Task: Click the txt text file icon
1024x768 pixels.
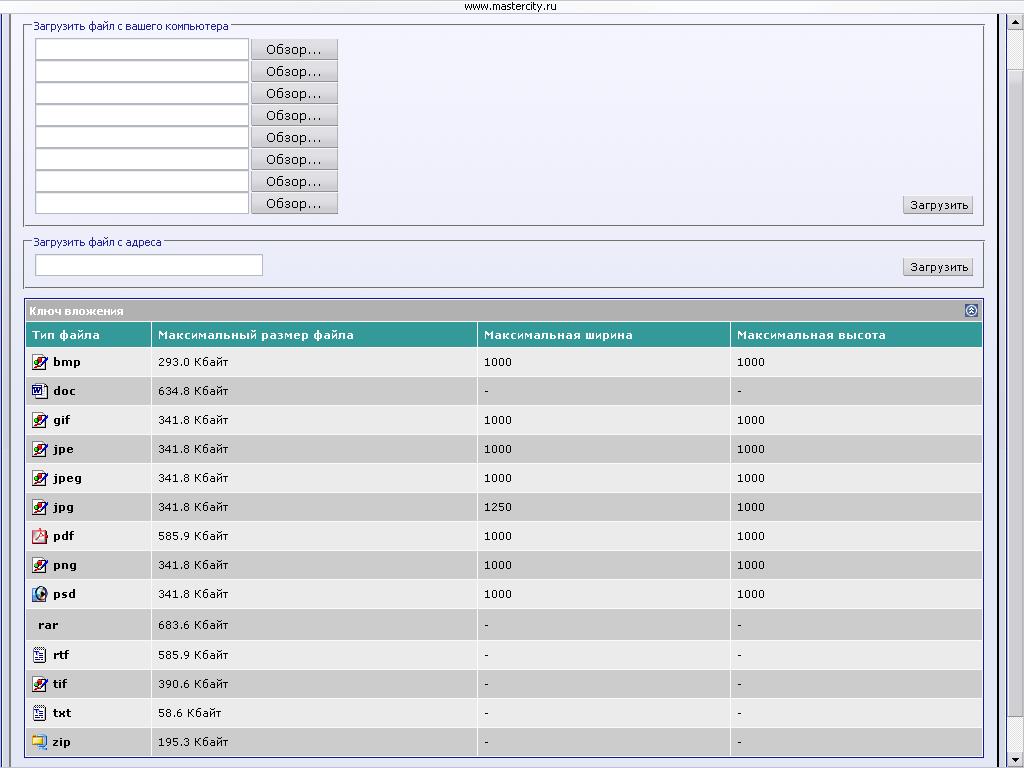Action: click(40, 712)
